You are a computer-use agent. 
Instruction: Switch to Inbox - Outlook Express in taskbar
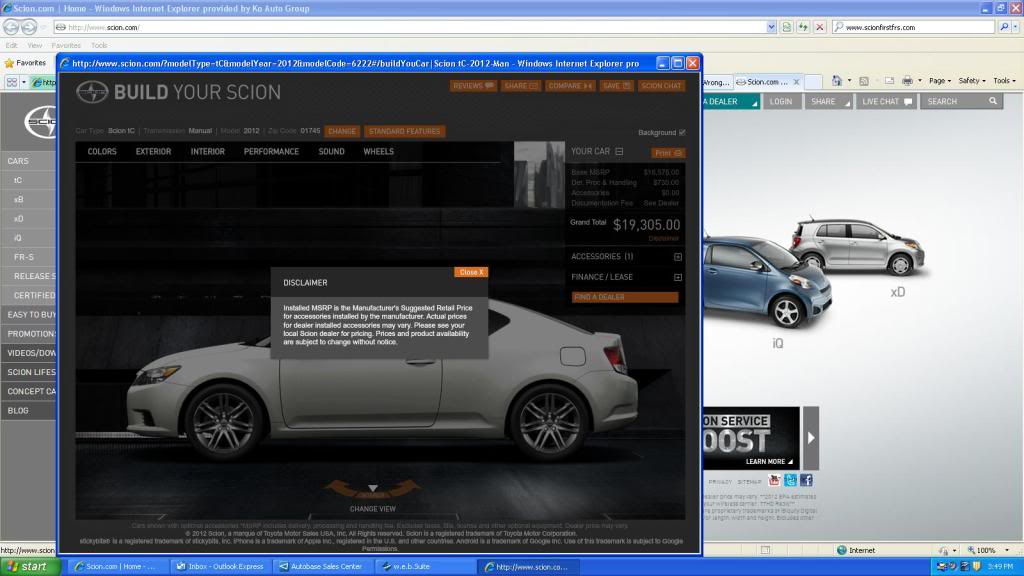[220, 566]
